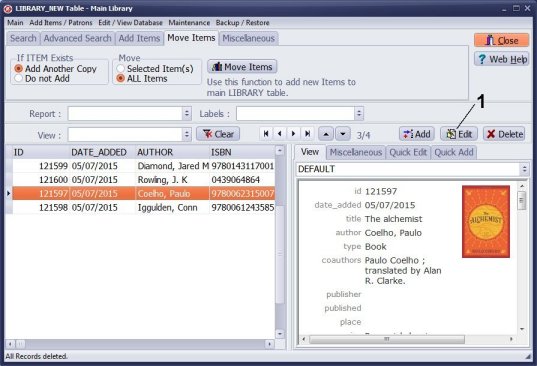Expand the DEFAULT template dropdown

click(524, 169)
